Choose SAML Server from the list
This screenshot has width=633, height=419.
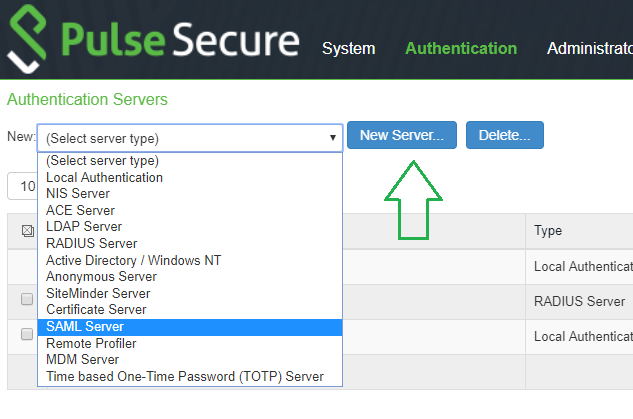190,327
